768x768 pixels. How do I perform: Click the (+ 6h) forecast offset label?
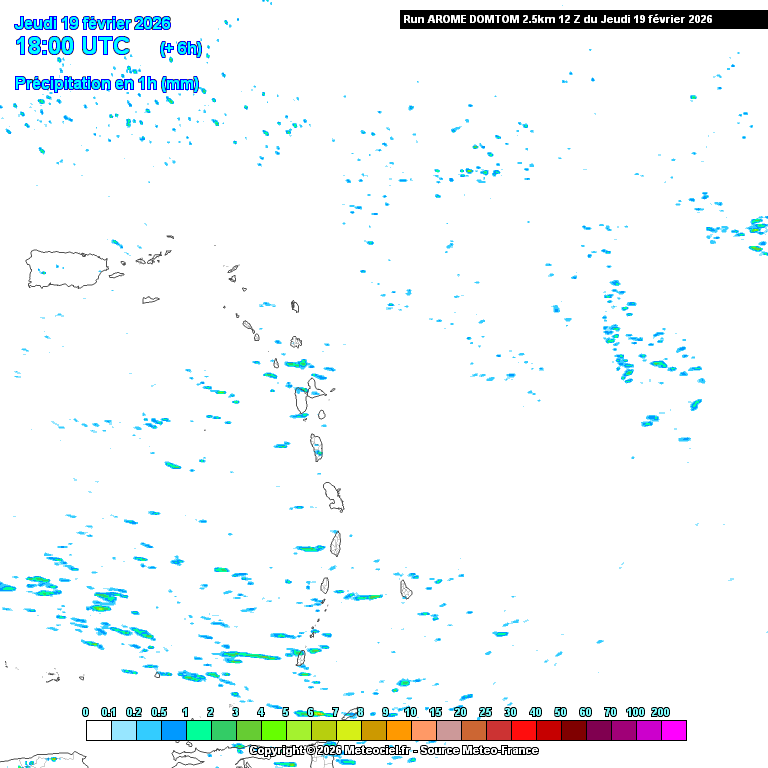[180, 48]
